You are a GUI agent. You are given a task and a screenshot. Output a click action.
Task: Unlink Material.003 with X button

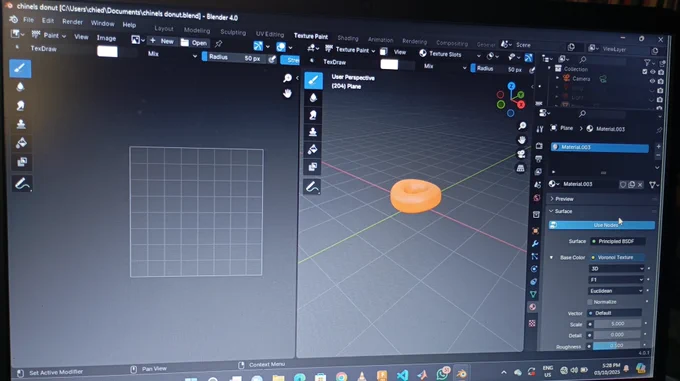coord(640,185)
